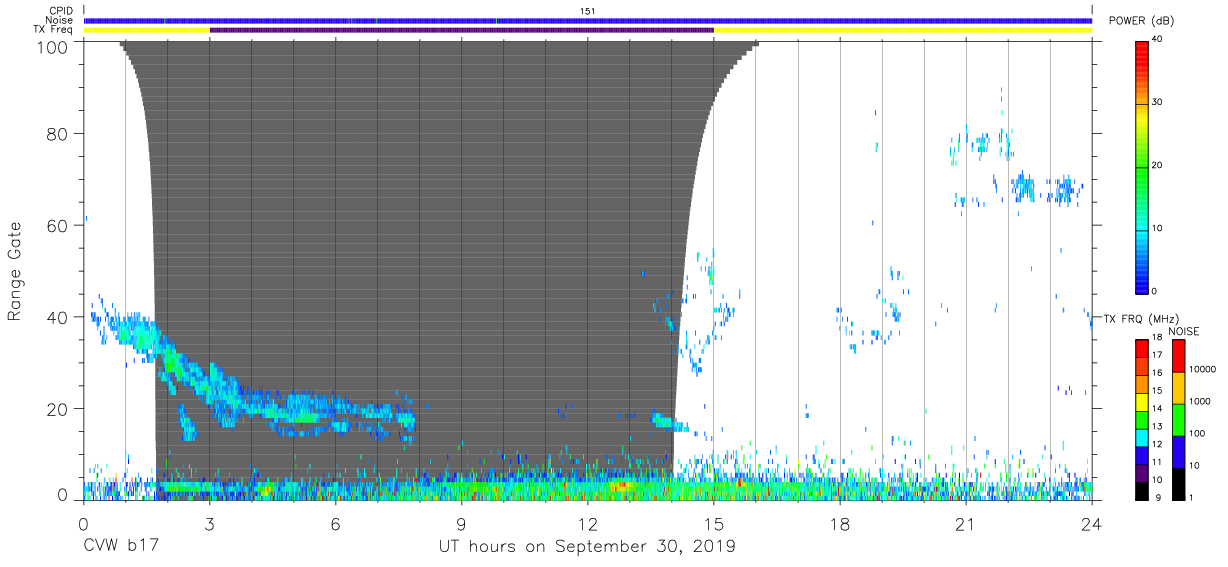Click the 100 tick on the Range Gate axis
Image resolution: width=1228 pixels, height=567 pixels.
point(54,46)
